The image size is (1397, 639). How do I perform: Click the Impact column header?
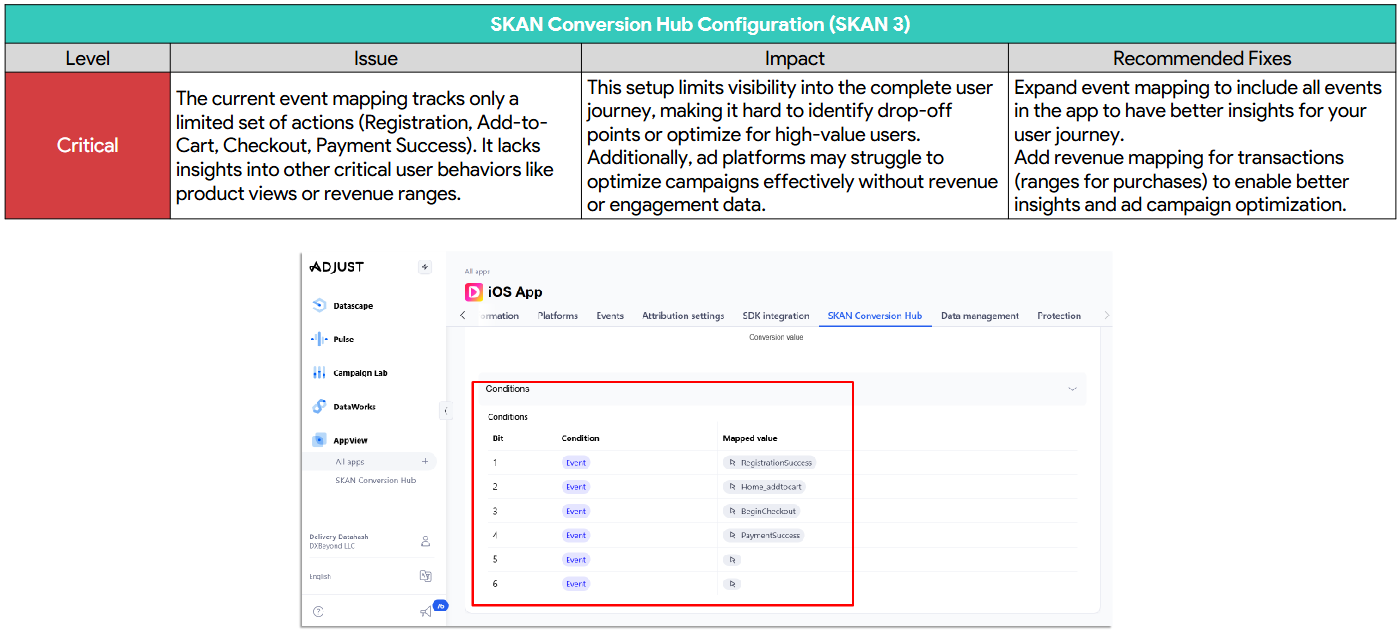pos(795,58)
